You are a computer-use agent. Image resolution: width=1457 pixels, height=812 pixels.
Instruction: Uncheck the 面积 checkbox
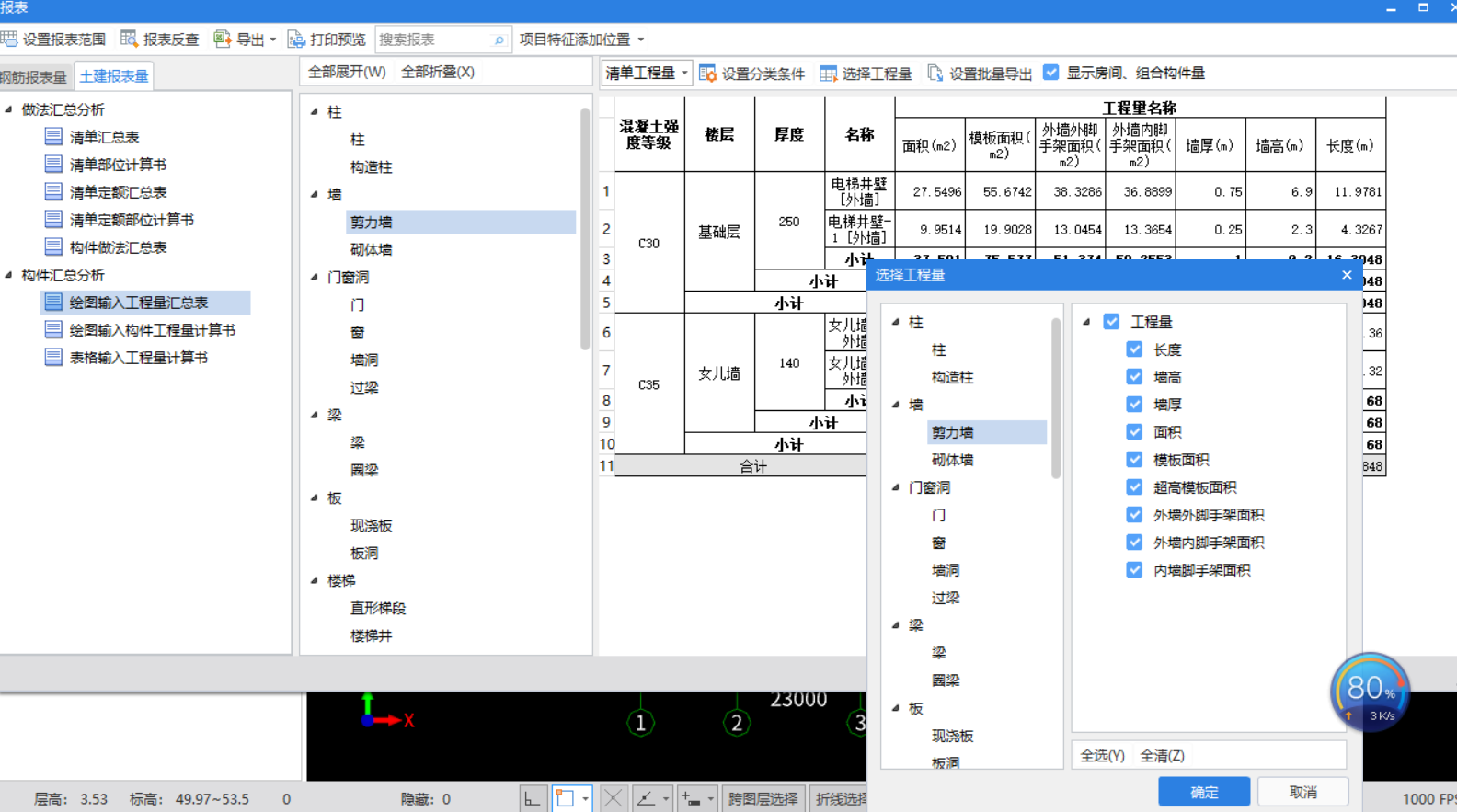[1134, 432]
